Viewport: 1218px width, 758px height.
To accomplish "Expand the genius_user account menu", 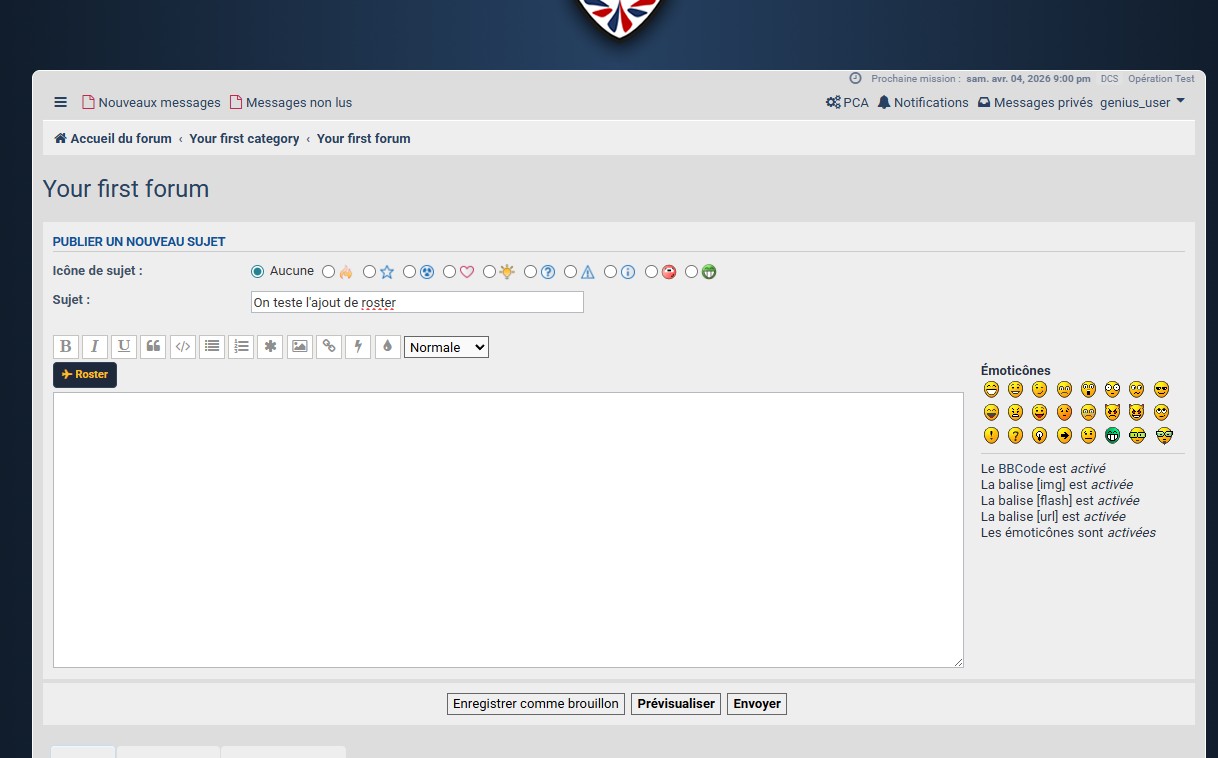I will click(x=1143, y=102).
